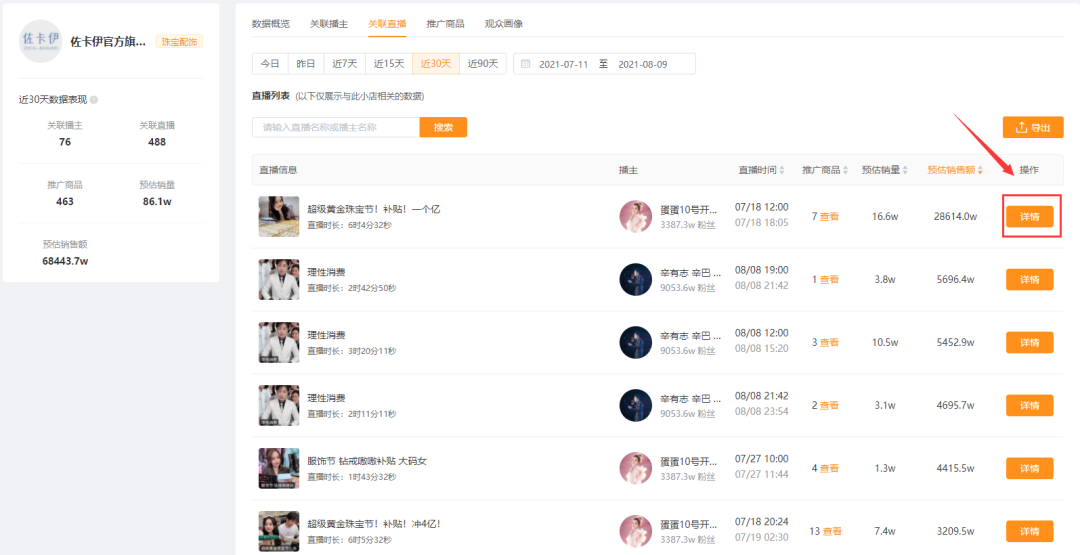Open 详情 for 08/08 12:00 live row
The width and height of the screenshot is (1080, 555).
click(x=1030, y=342)
